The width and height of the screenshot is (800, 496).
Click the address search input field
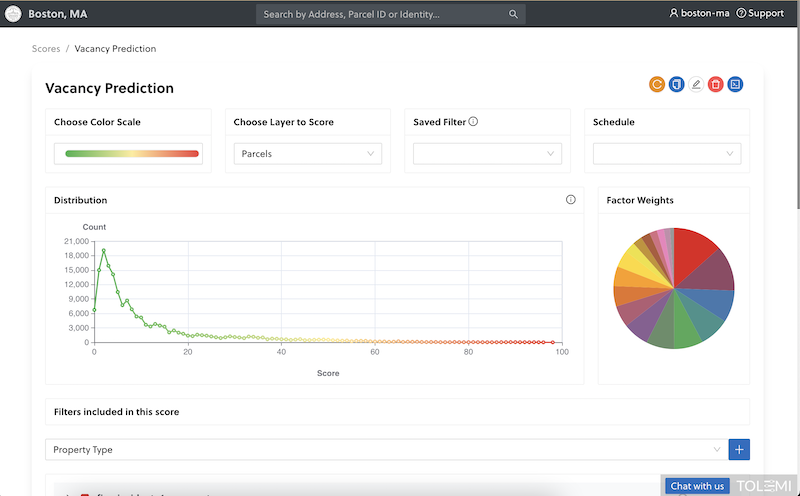[380, 14]
